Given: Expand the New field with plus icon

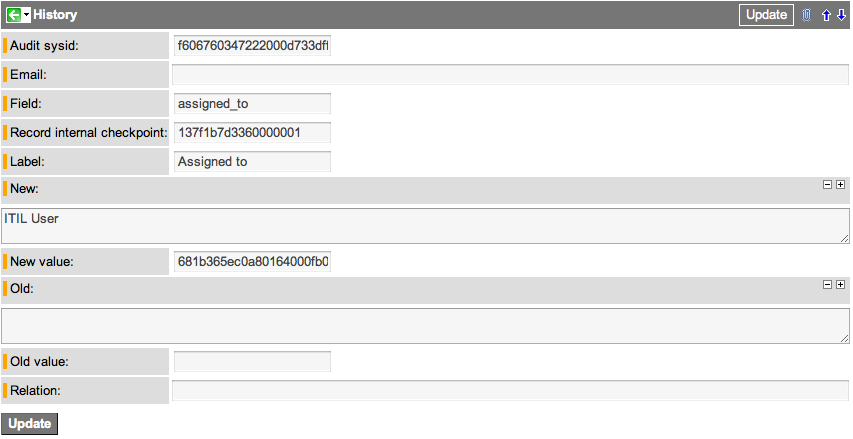Looking at the screenshot, I should point(840,185).
